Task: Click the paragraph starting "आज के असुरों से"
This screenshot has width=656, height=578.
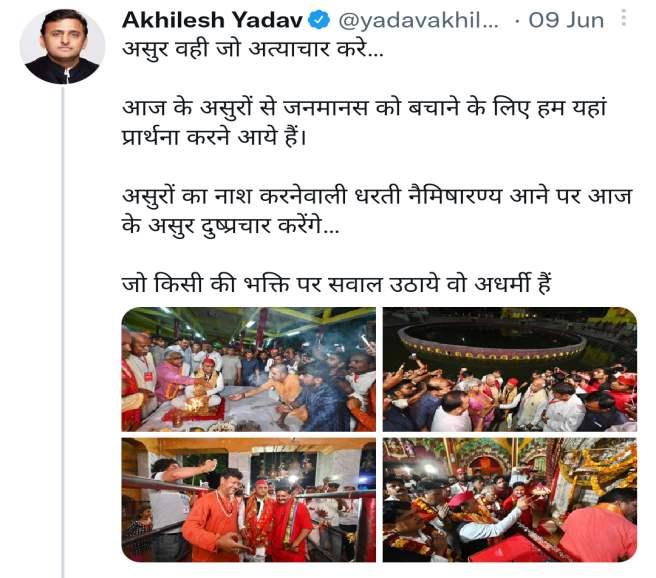Action: pos(364,123)
